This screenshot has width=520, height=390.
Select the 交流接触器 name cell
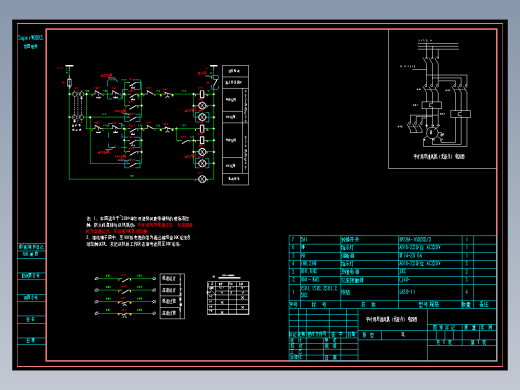(369, 280)
